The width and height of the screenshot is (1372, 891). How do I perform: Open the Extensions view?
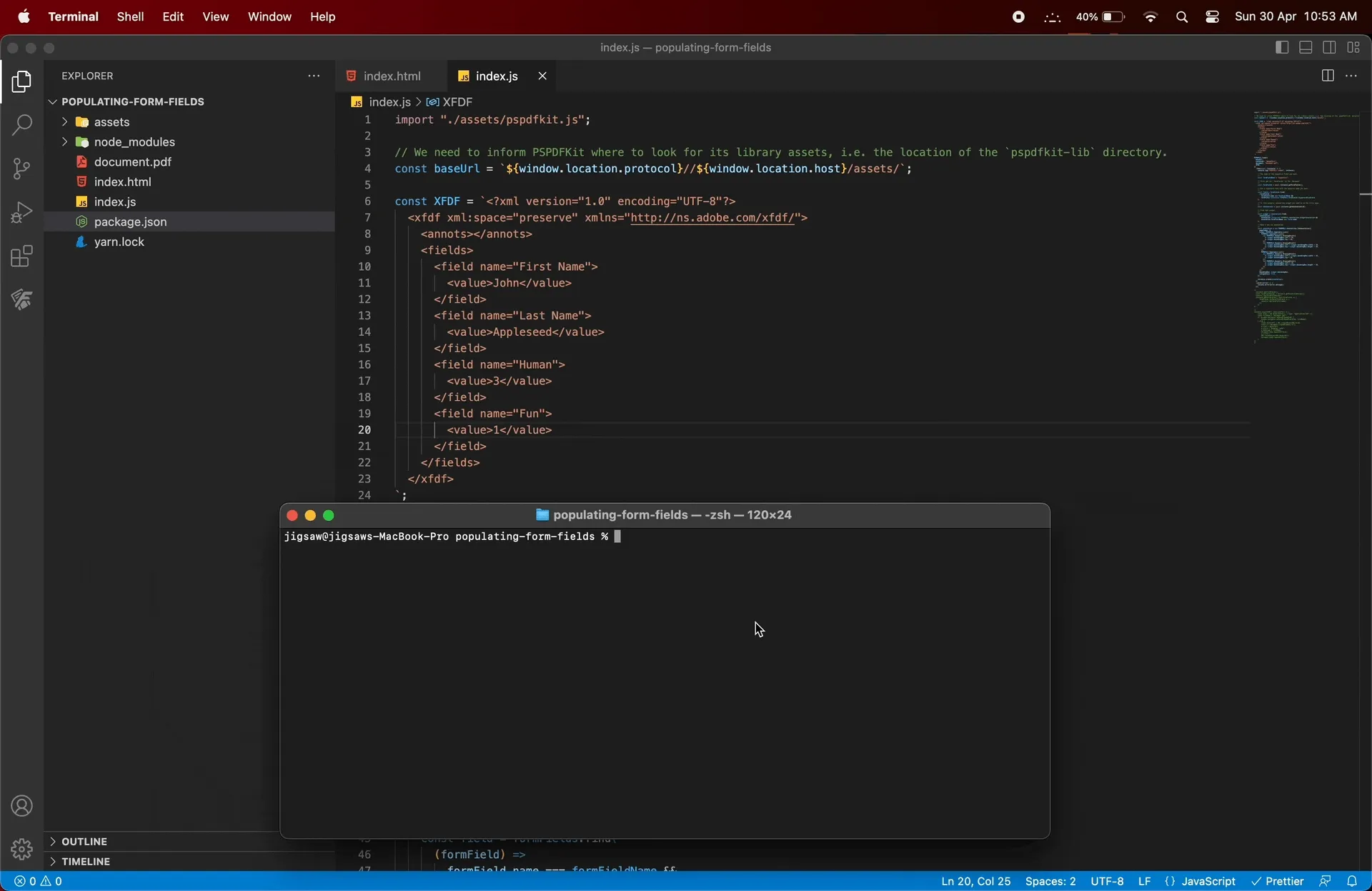point(22,256)
